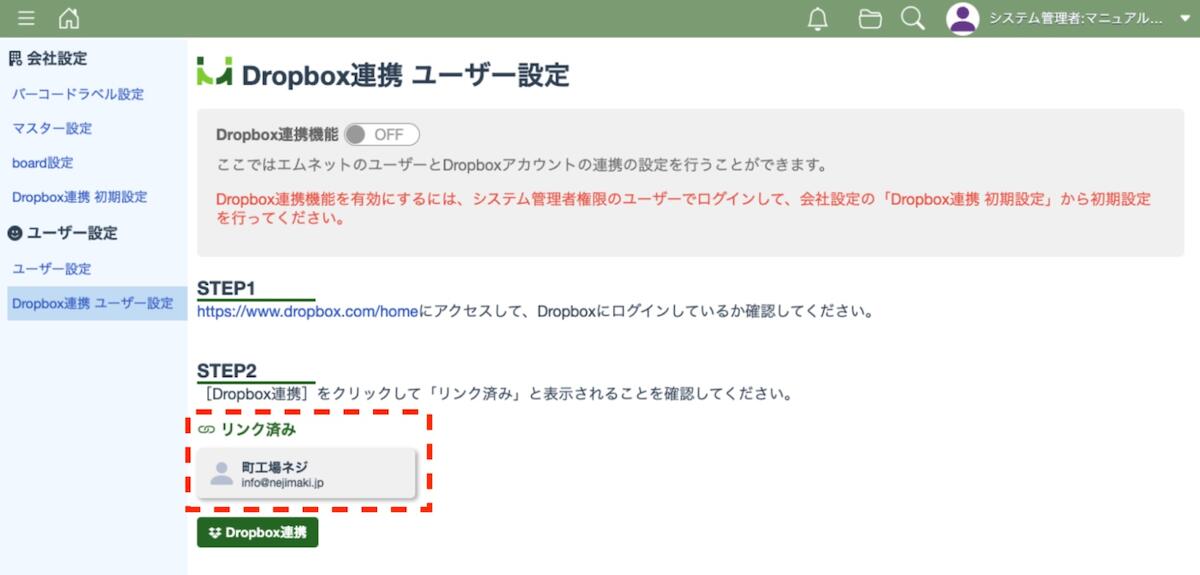The height and width of the screenshot is (575, 1200).
Task: Select マスター設定 from sidebar
Action: tap(52, 128)
